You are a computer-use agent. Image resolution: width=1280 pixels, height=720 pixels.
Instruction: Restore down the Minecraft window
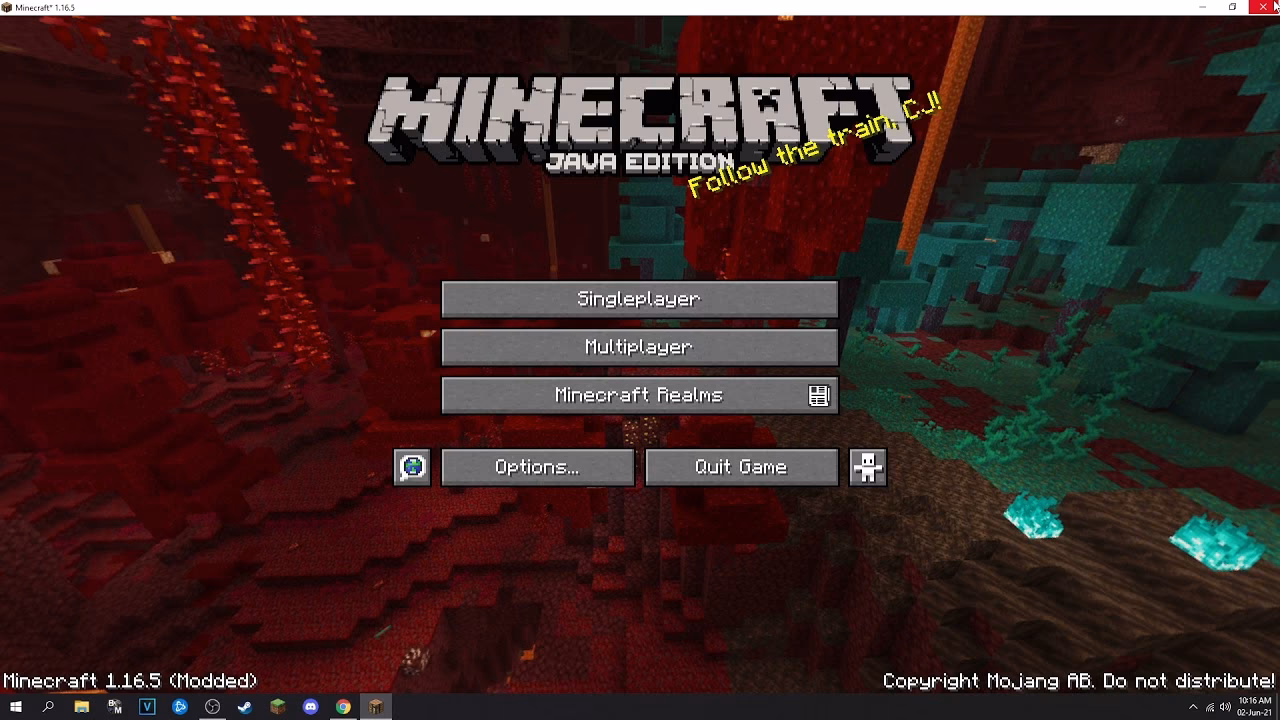click(x=1233, y=7)
